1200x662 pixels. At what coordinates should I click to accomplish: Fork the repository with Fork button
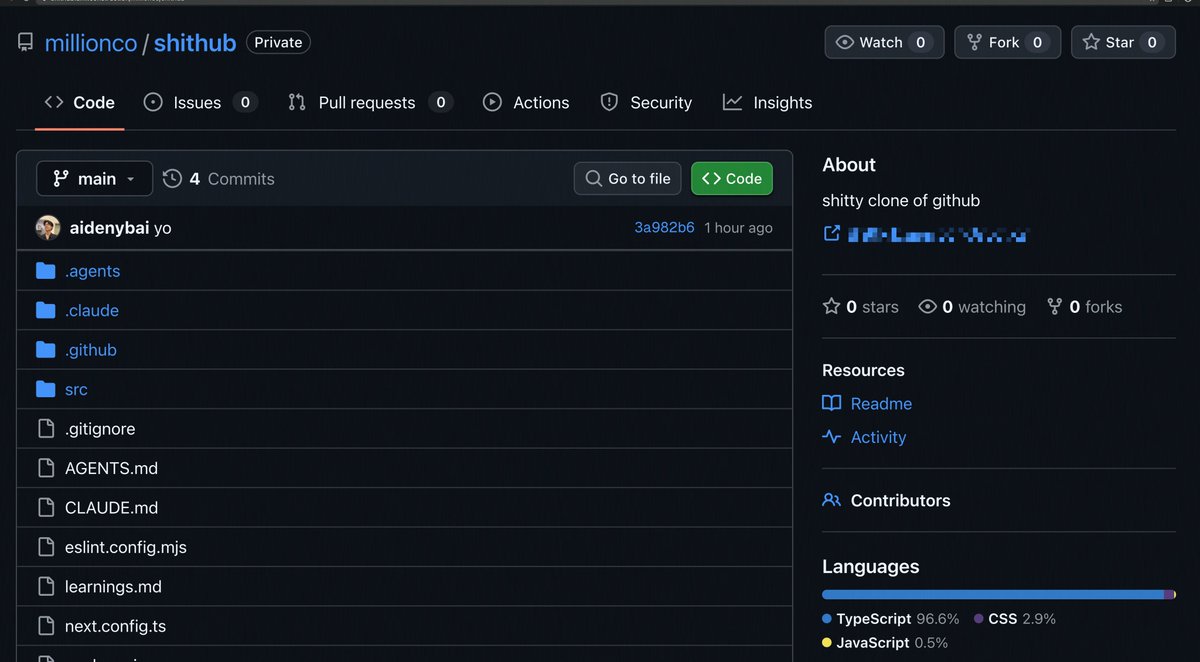pyautogui.click(x=1008, y=42)
